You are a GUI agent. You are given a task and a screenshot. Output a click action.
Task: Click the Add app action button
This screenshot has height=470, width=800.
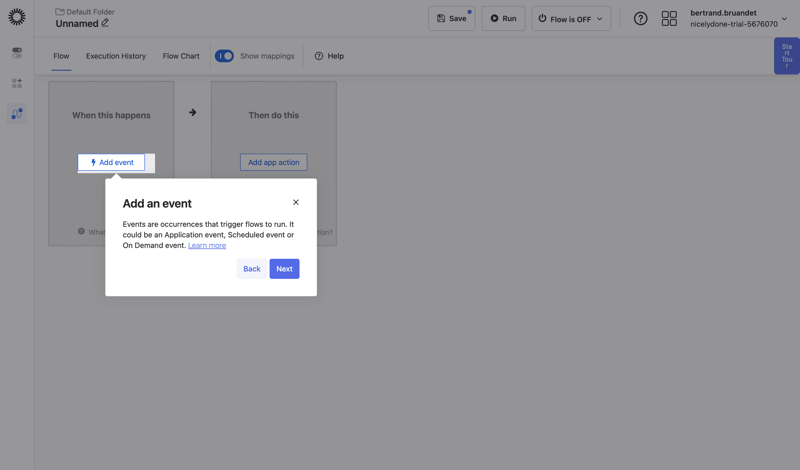273,162
